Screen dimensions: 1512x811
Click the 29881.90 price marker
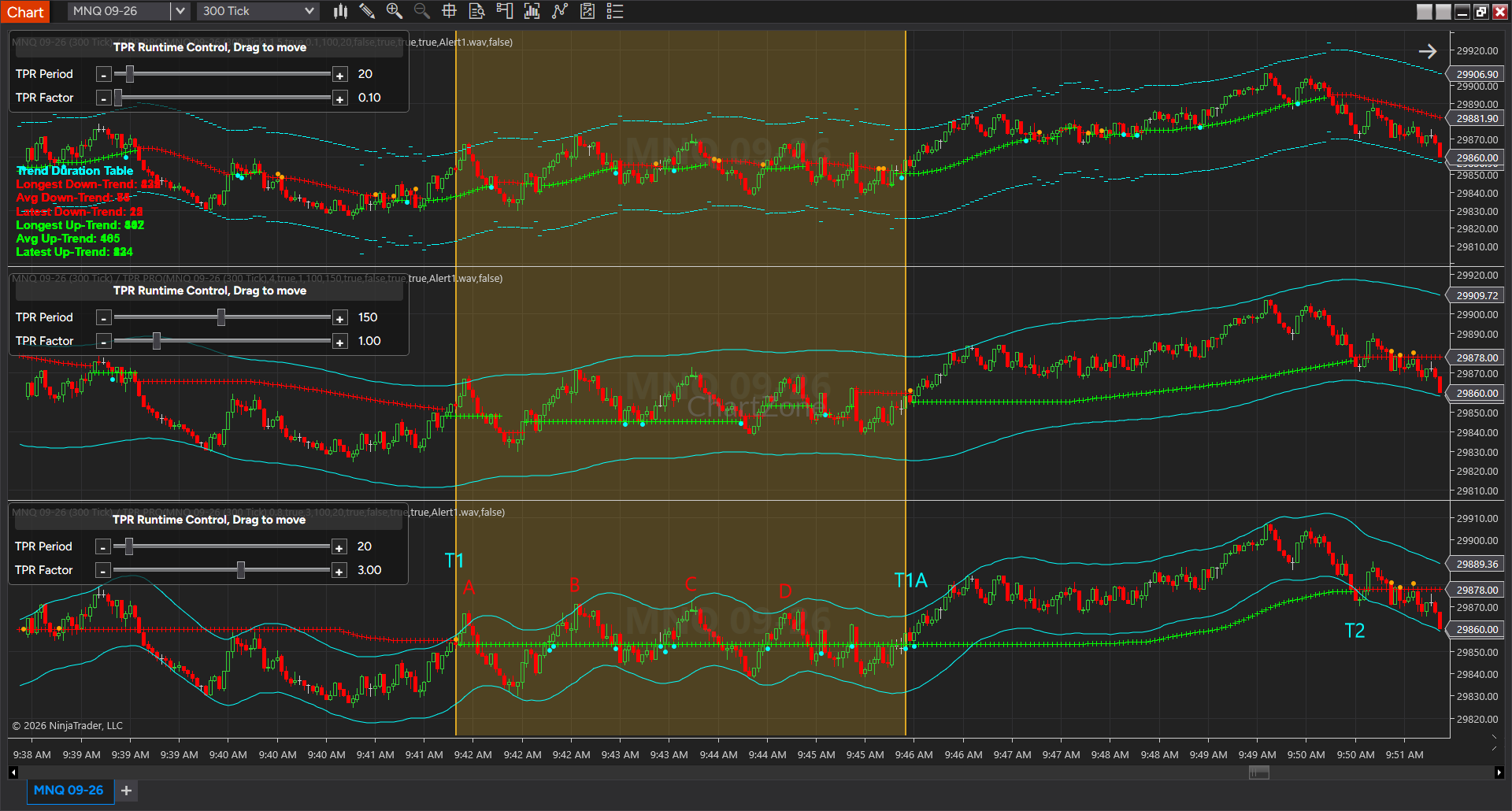1477,118
